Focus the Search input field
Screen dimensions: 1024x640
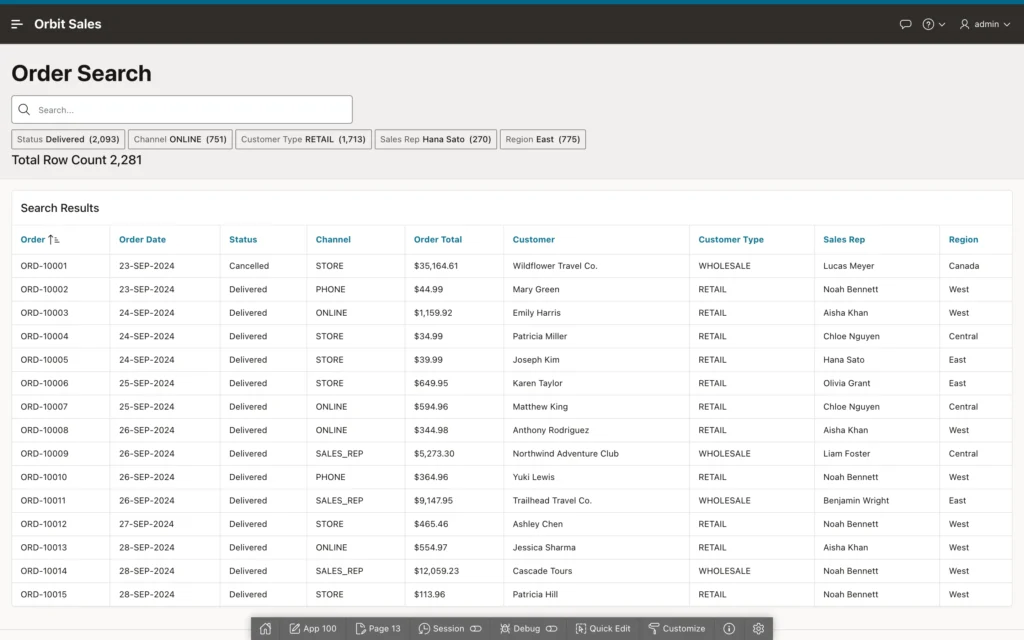pyautogui.click(x=182, y=110)
